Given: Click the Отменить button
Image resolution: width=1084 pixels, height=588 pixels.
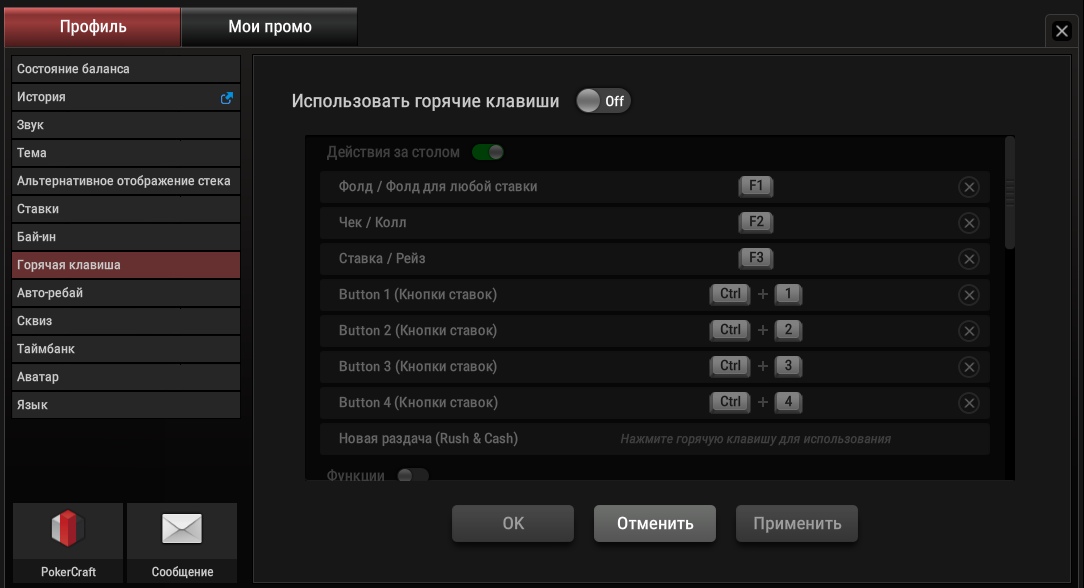Looking at the screenshot, I should 655,523.
